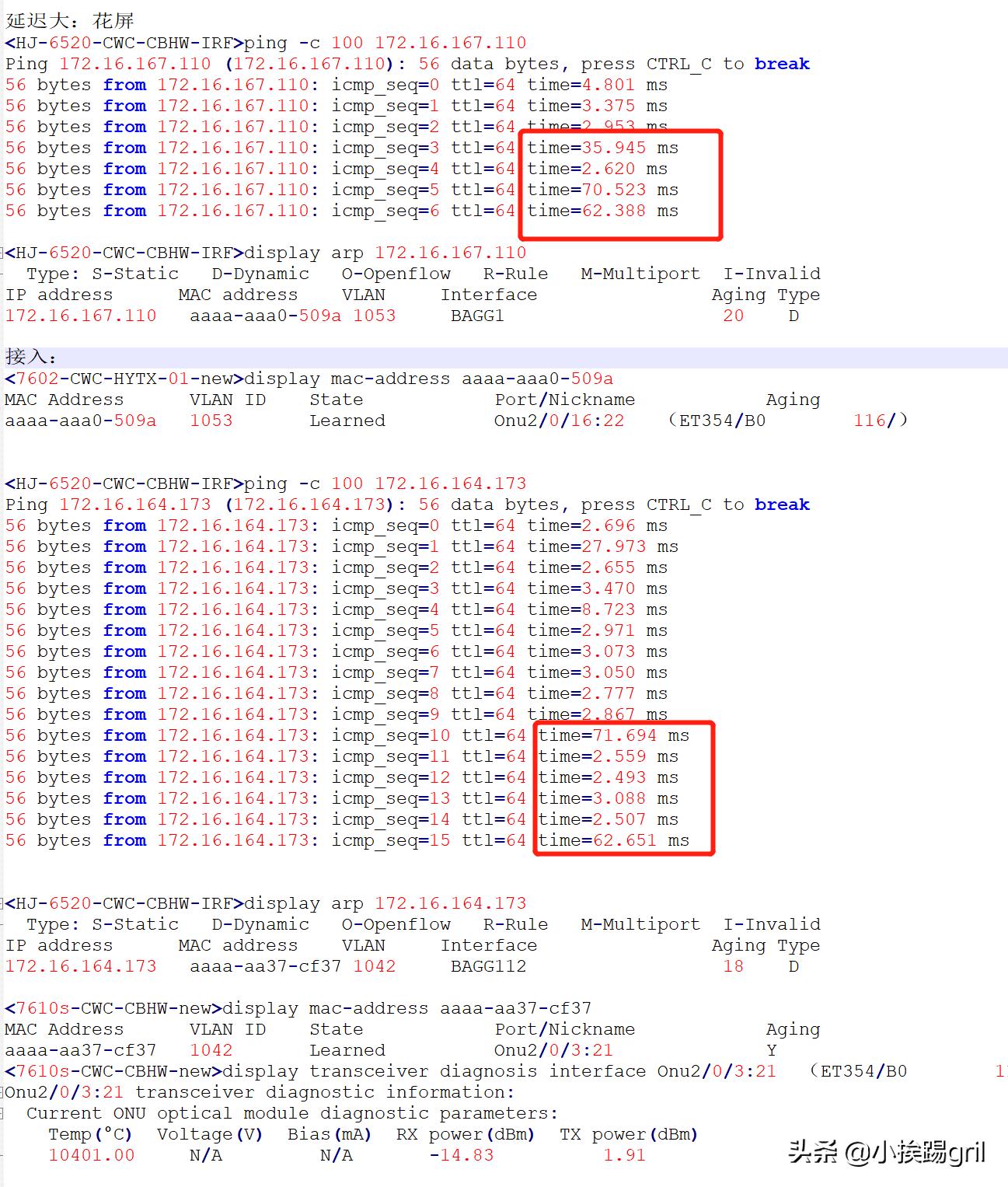
Task: Click the "接入:" section label
Action: click(x=31, y=358)
